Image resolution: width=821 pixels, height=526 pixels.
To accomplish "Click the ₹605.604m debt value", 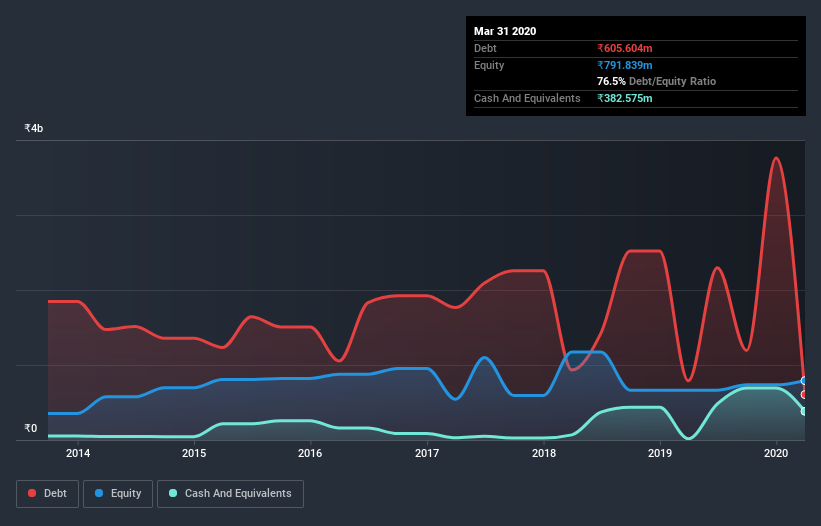I will [x=625, y=48].
